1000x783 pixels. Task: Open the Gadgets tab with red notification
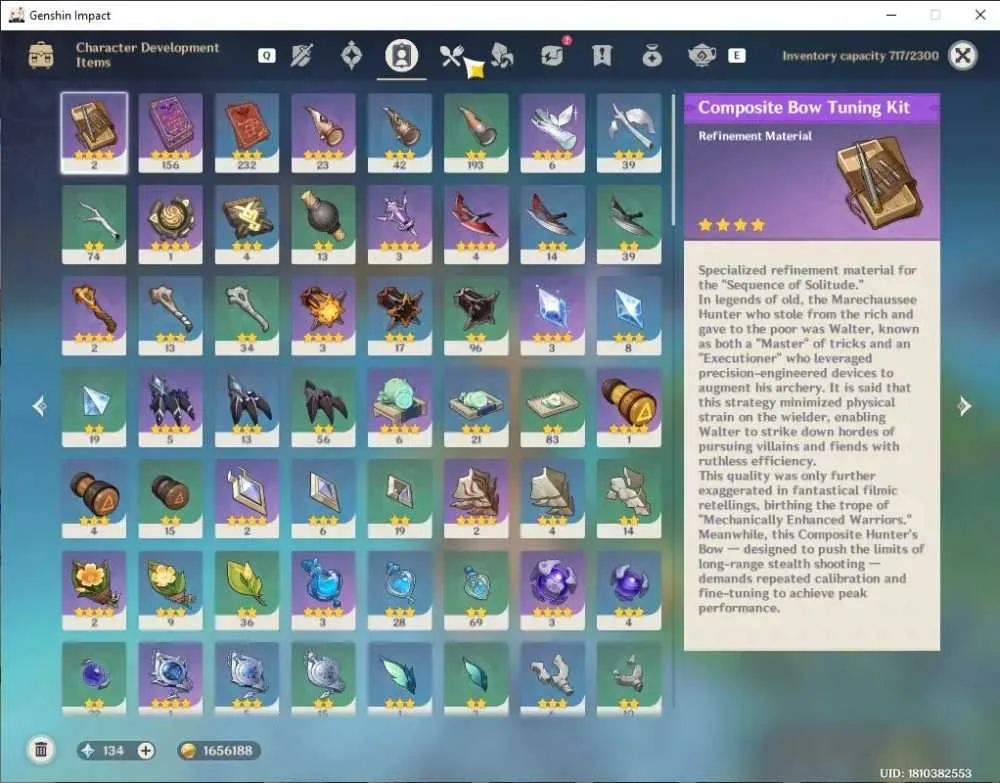pyautogui.click(x=552, y=55)
